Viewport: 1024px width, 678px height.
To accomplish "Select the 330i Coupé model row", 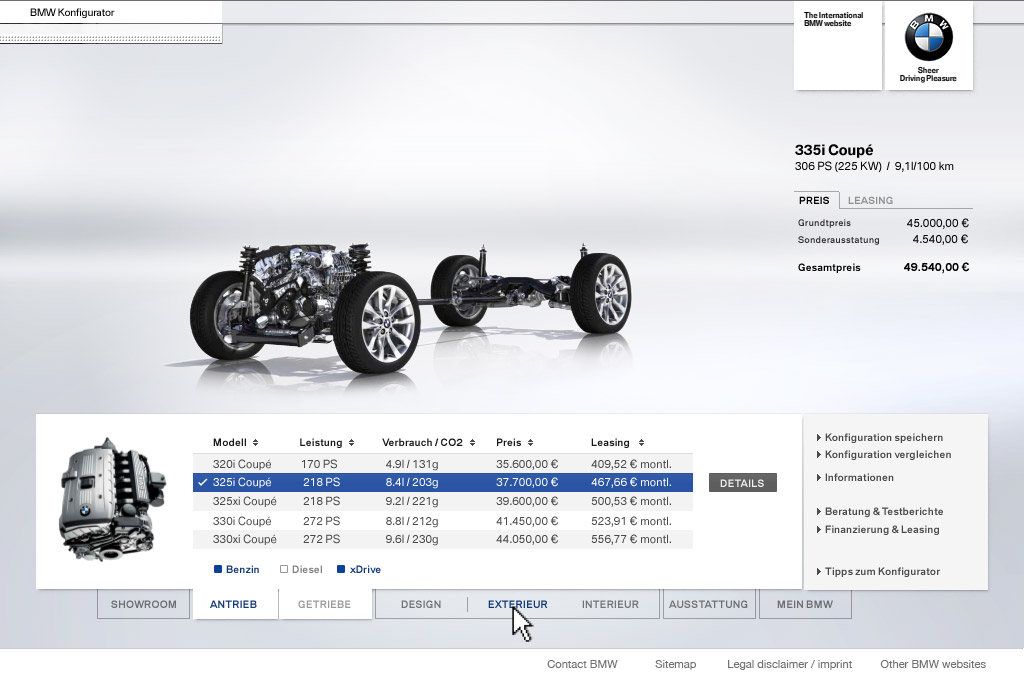I will click(x=443, y=521).
